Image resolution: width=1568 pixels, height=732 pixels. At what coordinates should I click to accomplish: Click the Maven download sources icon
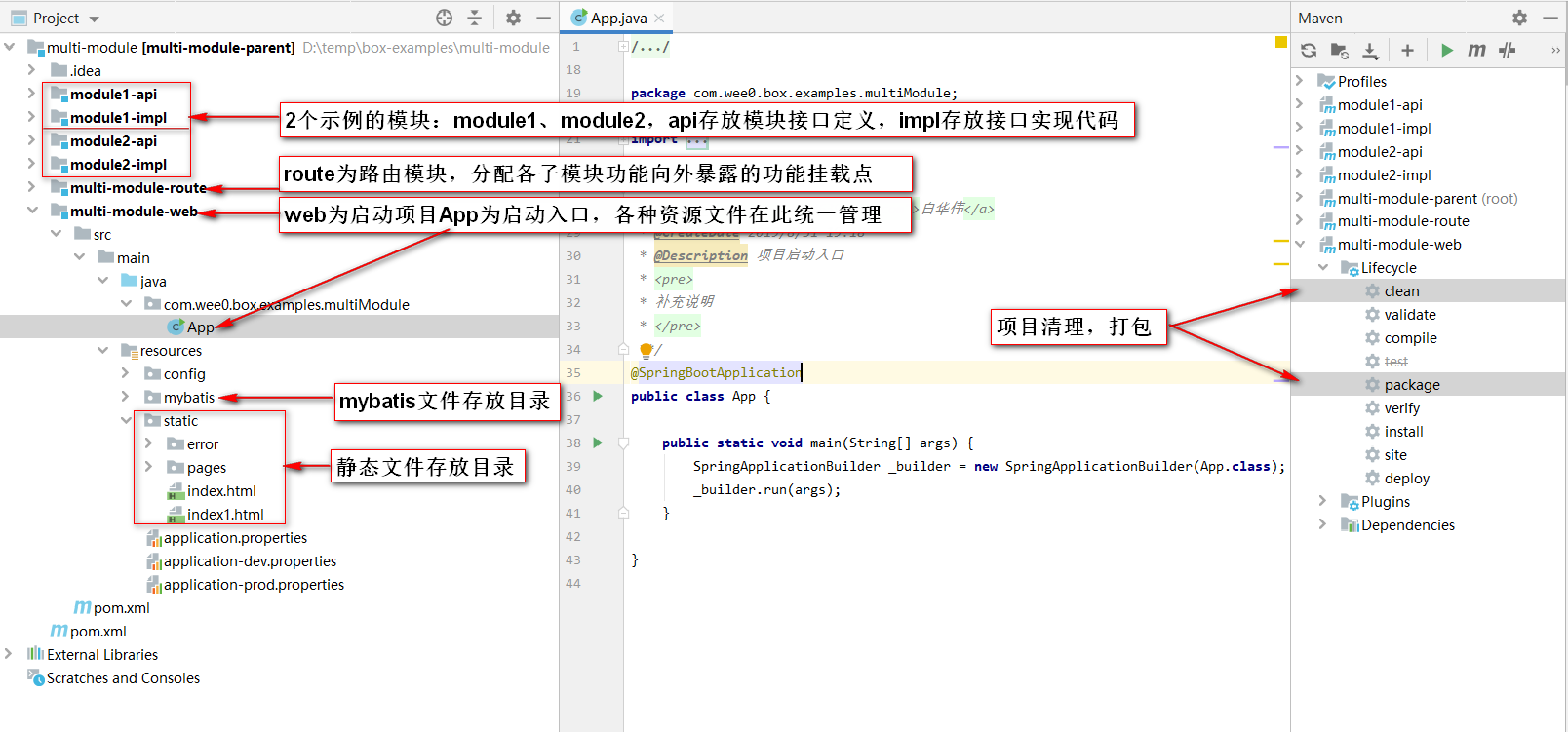1370,50
